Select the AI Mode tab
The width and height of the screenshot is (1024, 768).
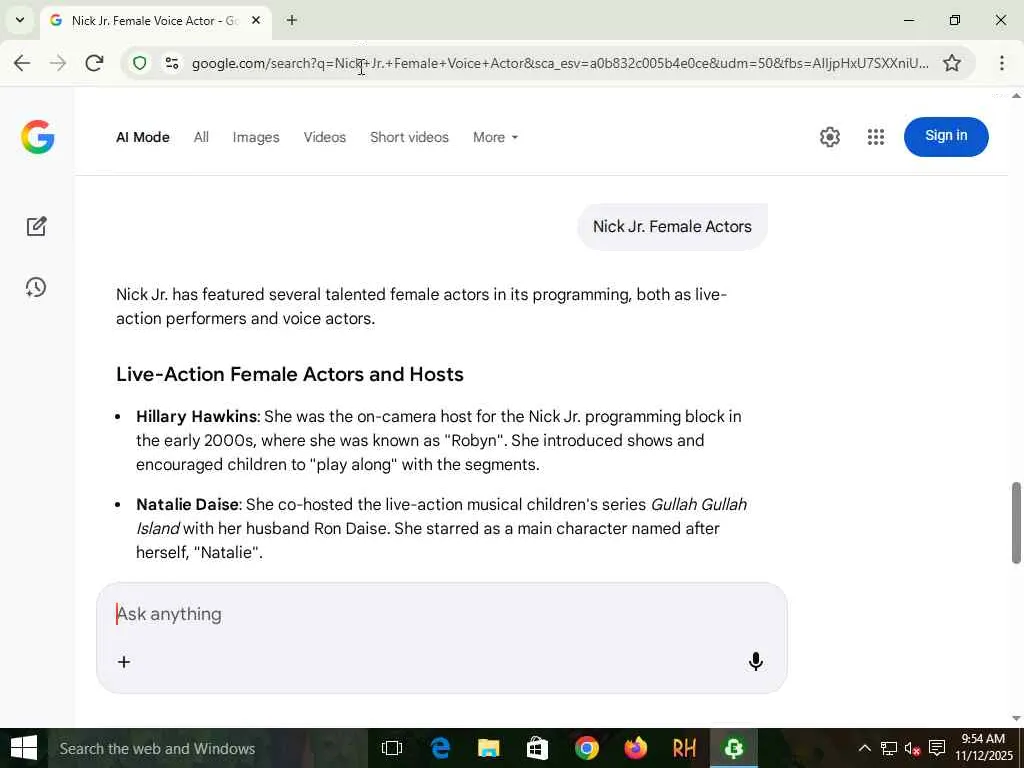tap(143, 137)
